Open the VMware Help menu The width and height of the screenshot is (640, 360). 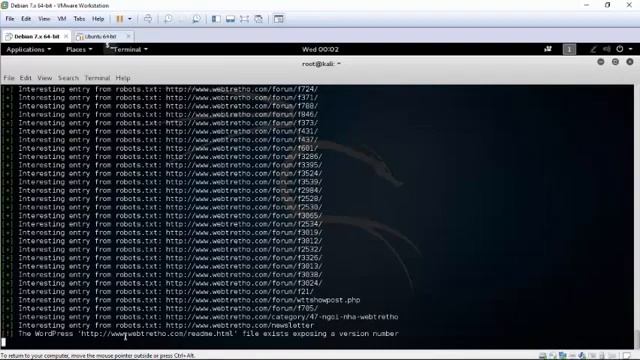(98, 19)
